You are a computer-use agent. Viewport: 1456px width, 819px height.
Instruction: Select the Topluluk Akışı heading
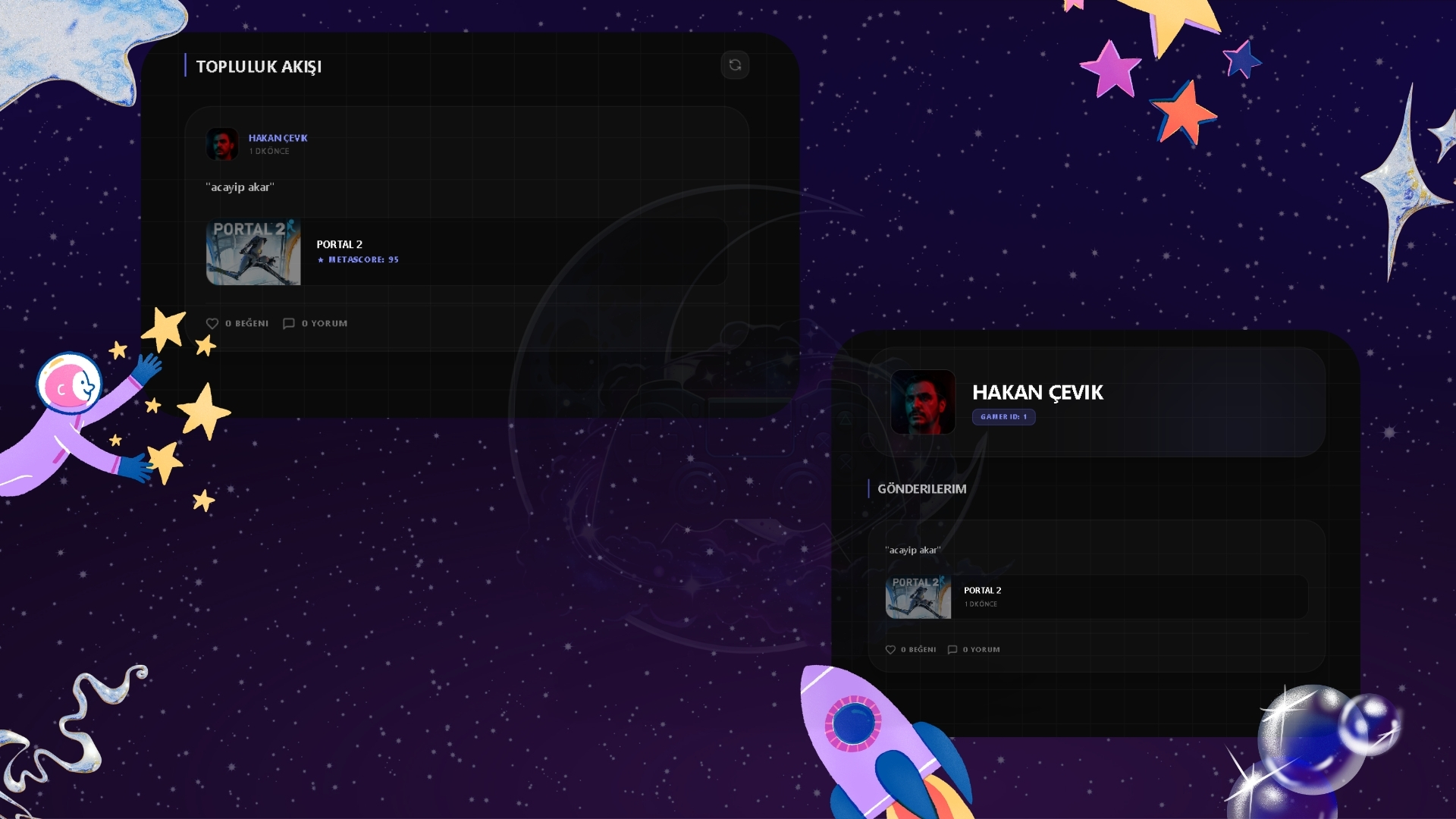click(x=259, y=67)
